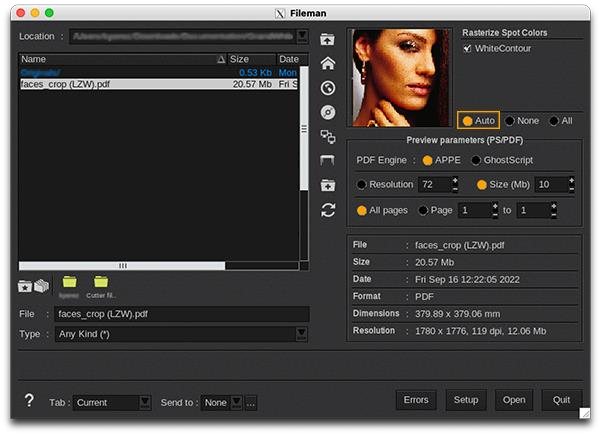Select faces_crop (LZW).pdf in the file list

(66, 85)
